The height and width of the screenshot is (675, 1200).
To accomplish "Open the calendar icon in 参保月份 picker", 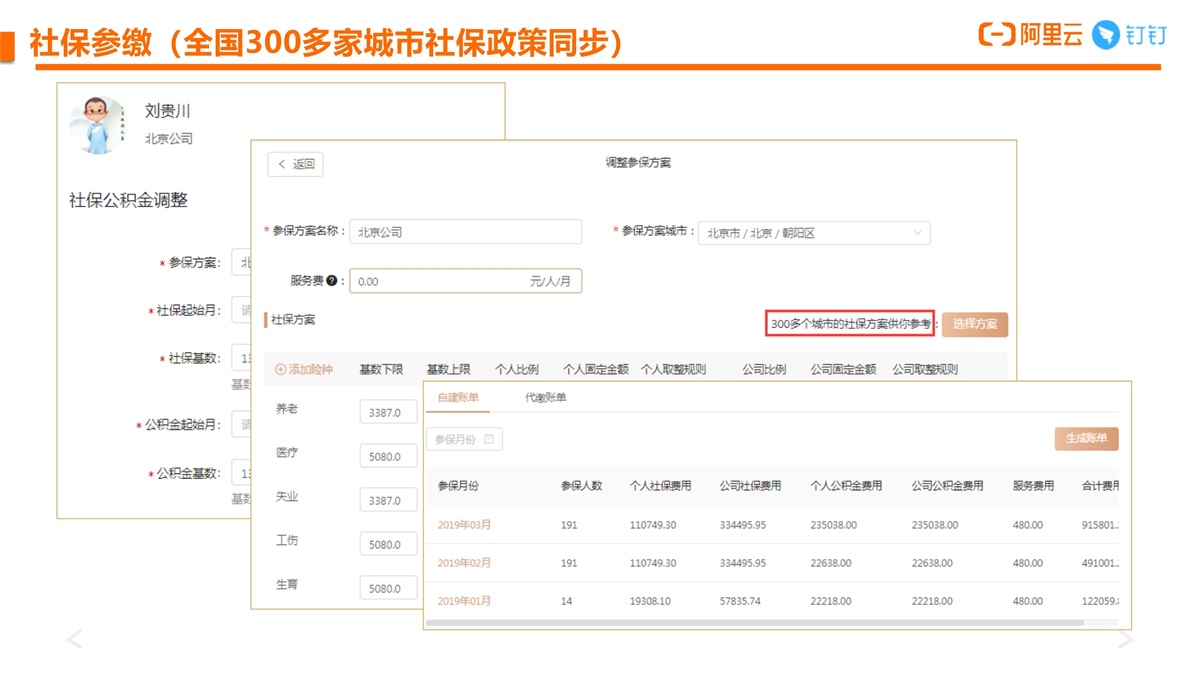I will [489, 439].
